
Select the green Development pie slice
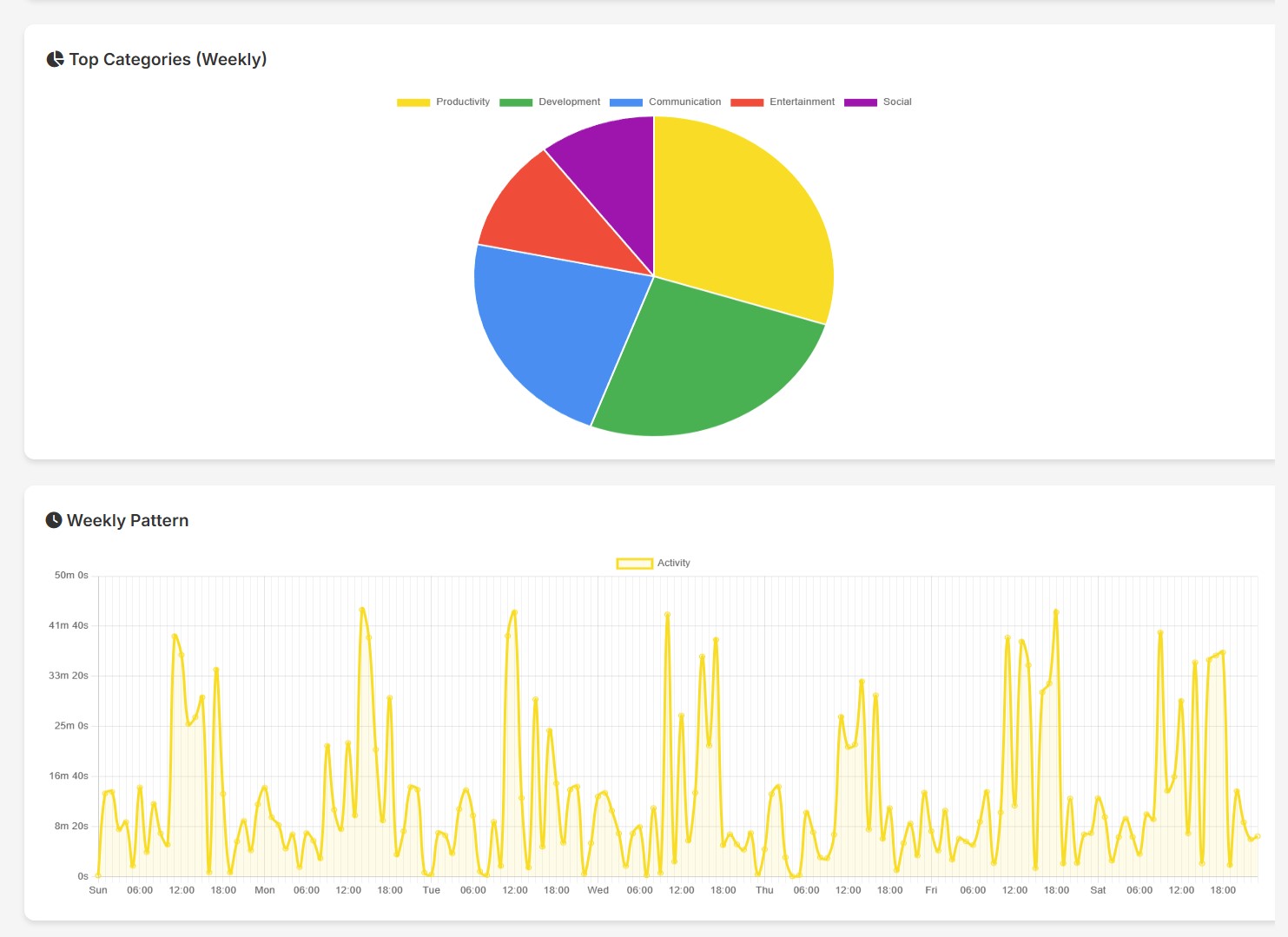click(x=703, y=365)
